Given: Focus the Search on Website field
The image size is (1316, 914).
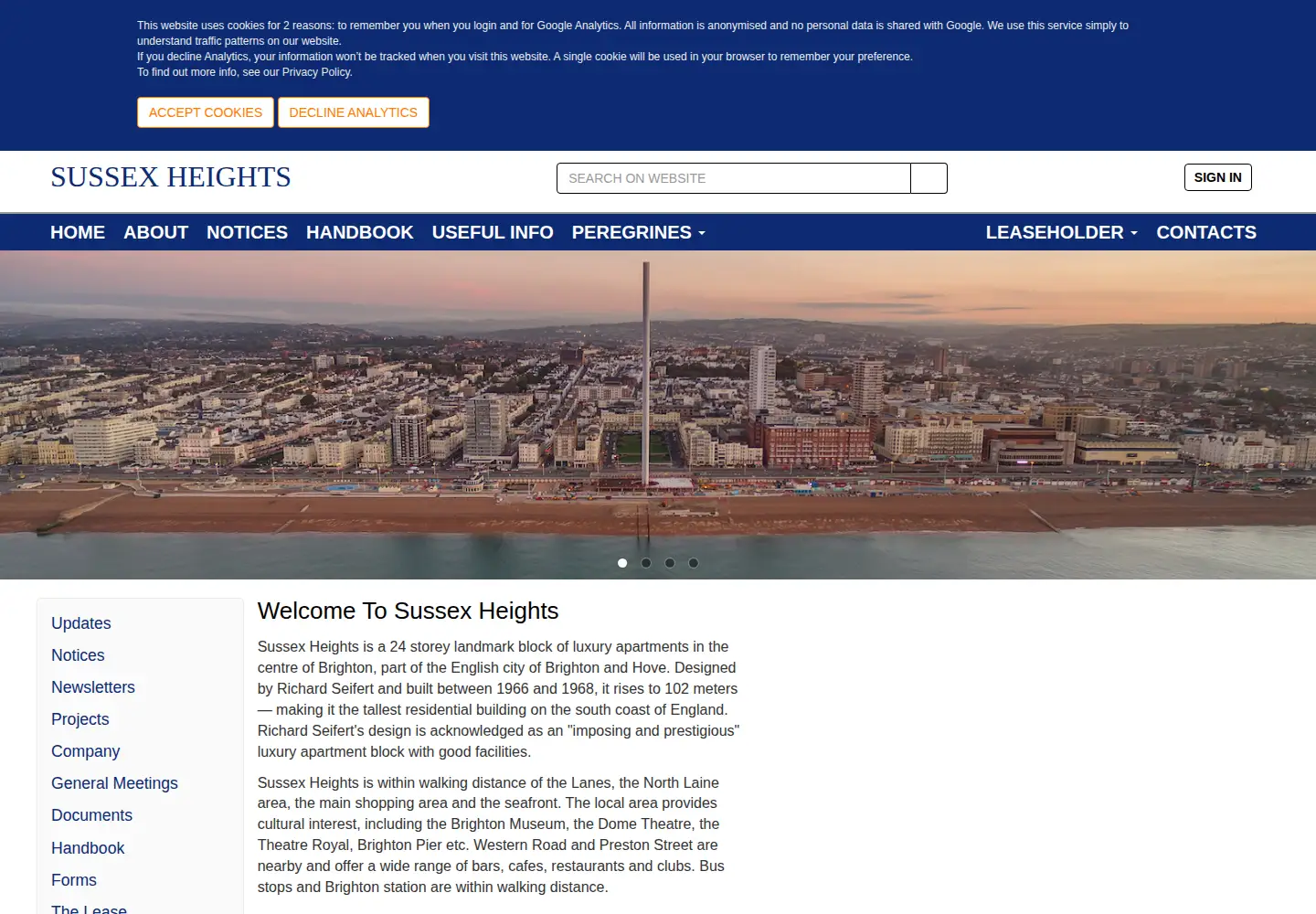Looking at the screenshot, I should click(734, 178).
